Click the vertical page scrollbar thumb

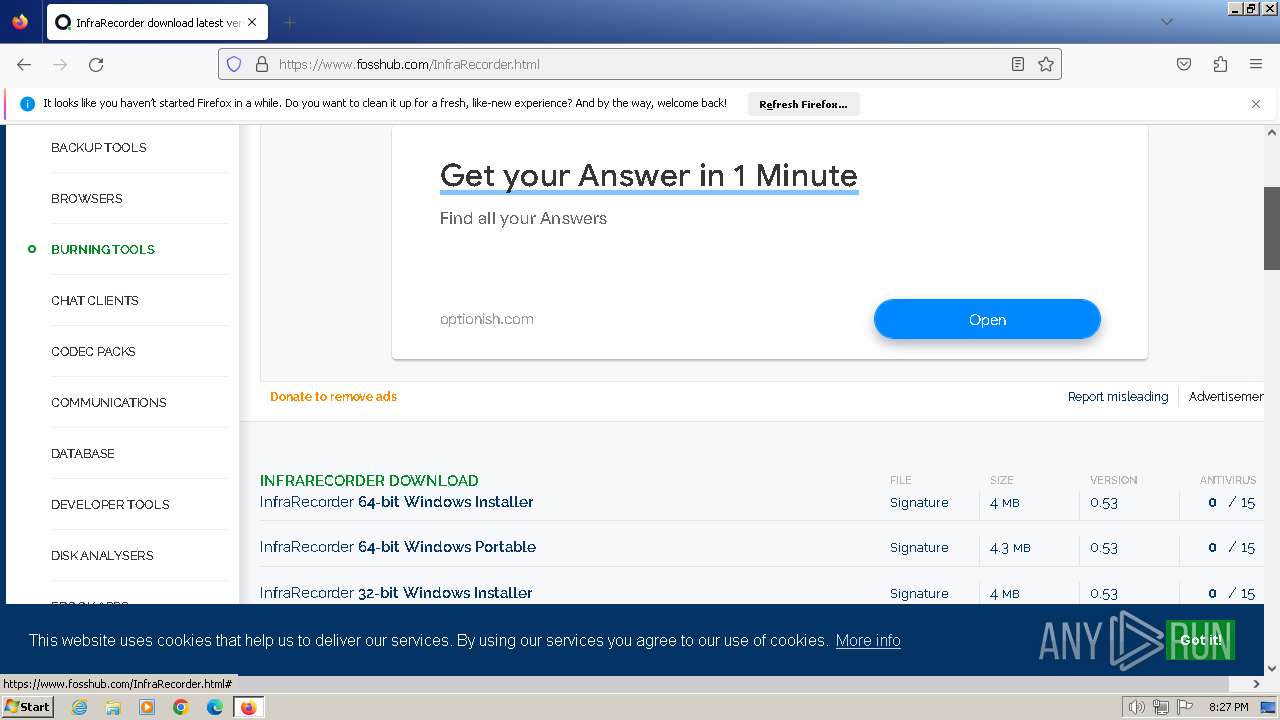[x=1272, y=228]
